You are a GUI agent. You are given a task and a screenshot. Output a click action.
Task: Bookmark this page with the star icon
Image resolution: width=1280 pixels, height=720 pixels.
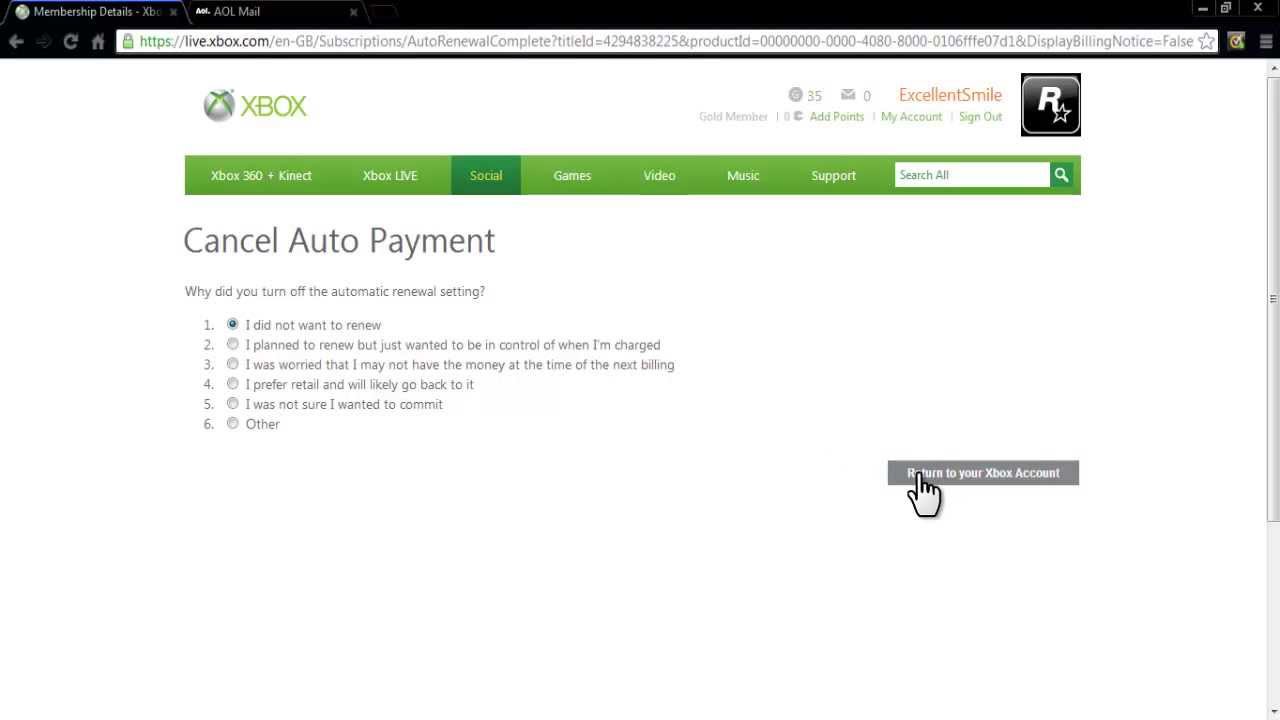click(1206, 41)
